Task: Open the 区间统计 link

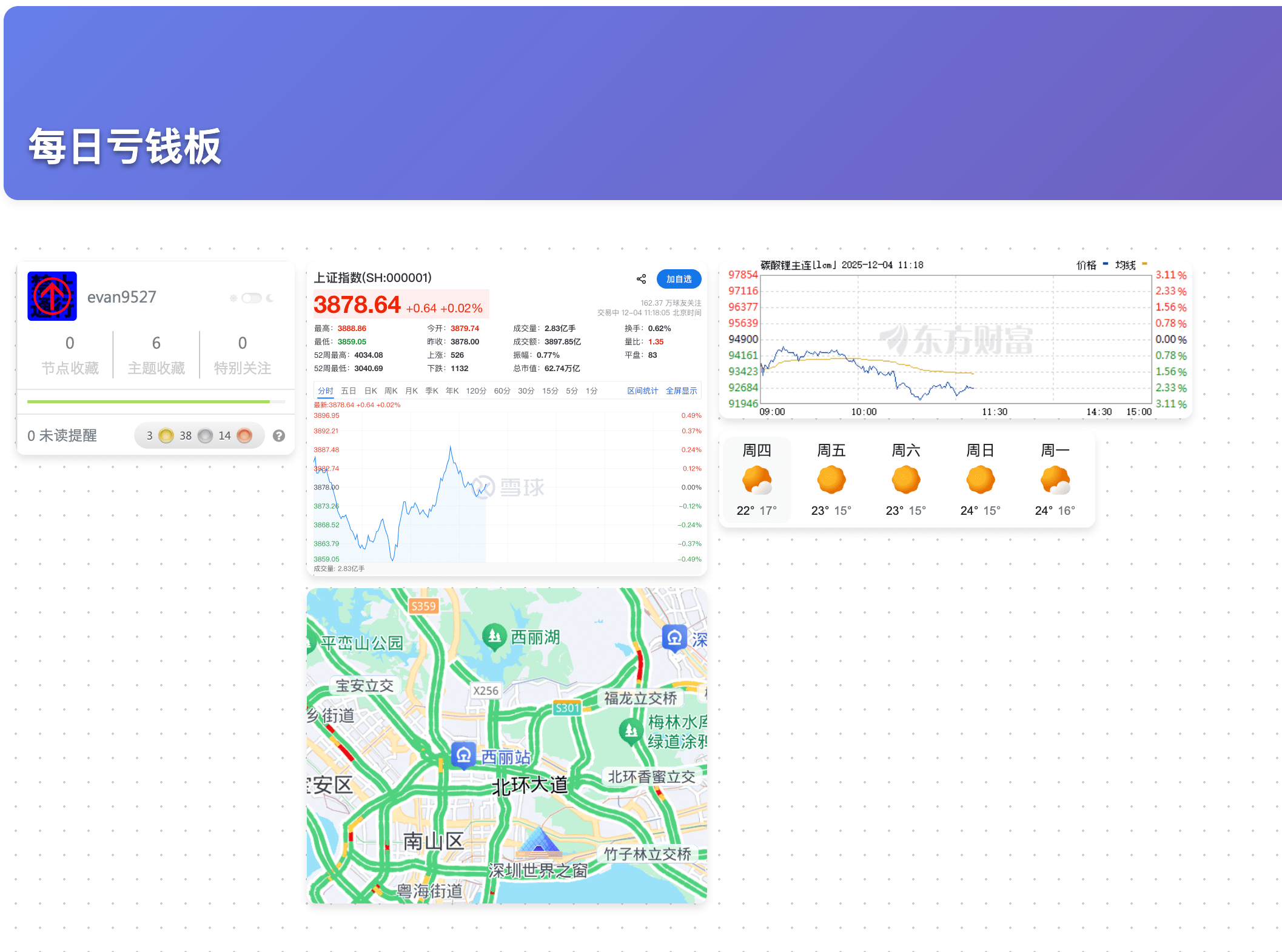Action: (642, 391)
